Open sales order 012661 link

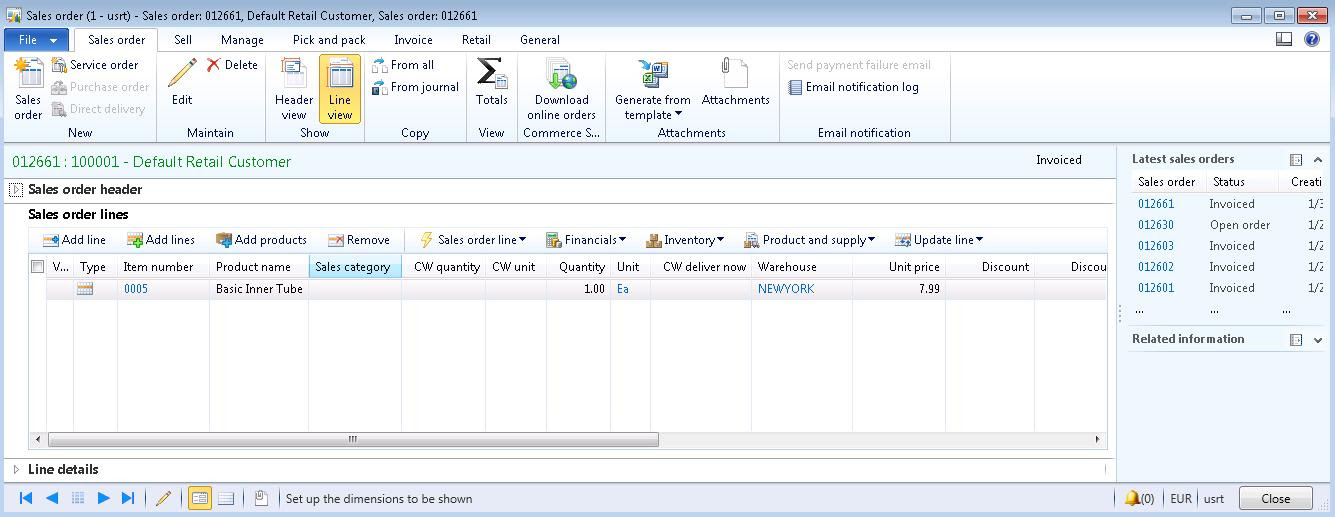1156,204
